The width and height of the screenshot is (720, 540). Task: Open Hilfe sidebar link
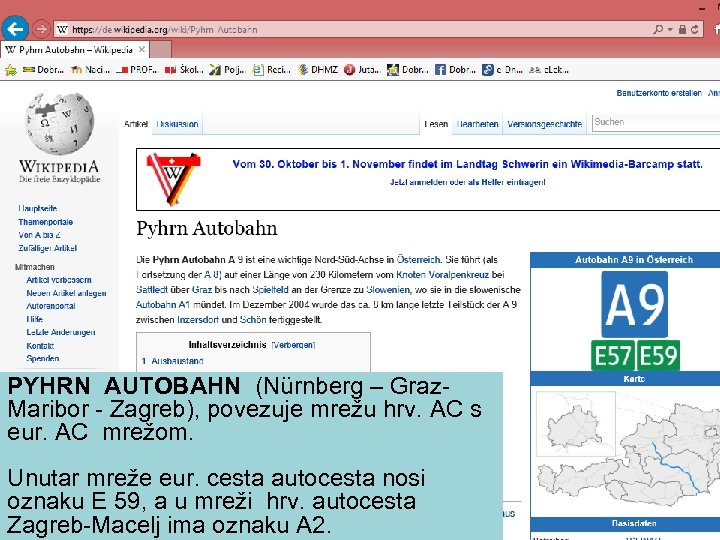(34, 319)
